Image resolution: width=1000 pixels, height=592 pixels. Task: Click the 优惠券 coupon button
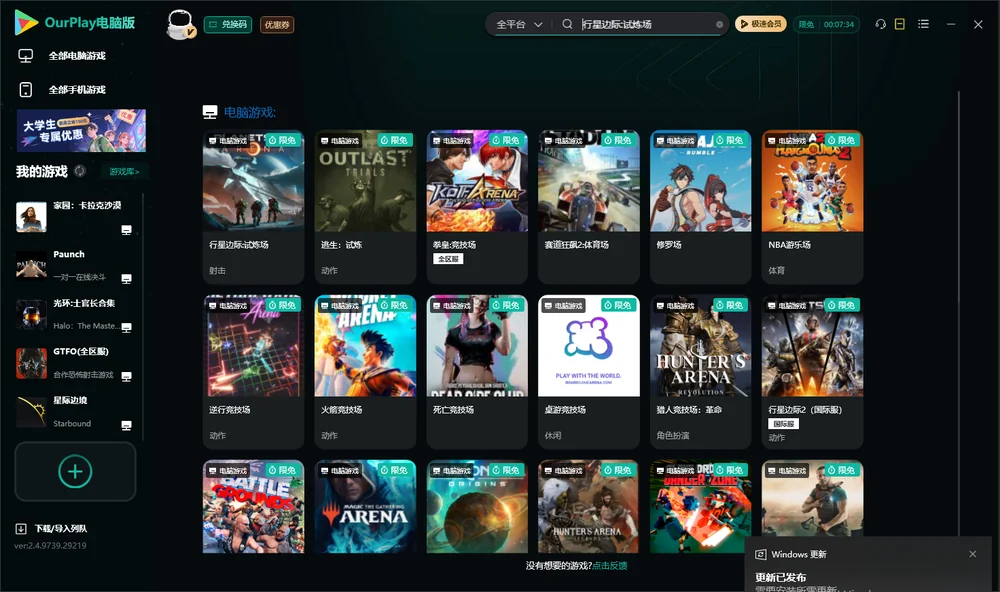[x=277, y=25]
